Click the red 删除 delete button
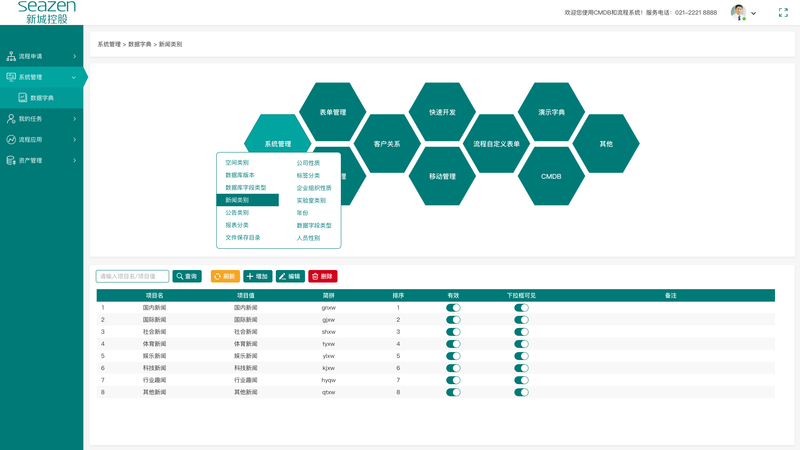This screenshot has height=450, width=800. [x=322, y=276]
